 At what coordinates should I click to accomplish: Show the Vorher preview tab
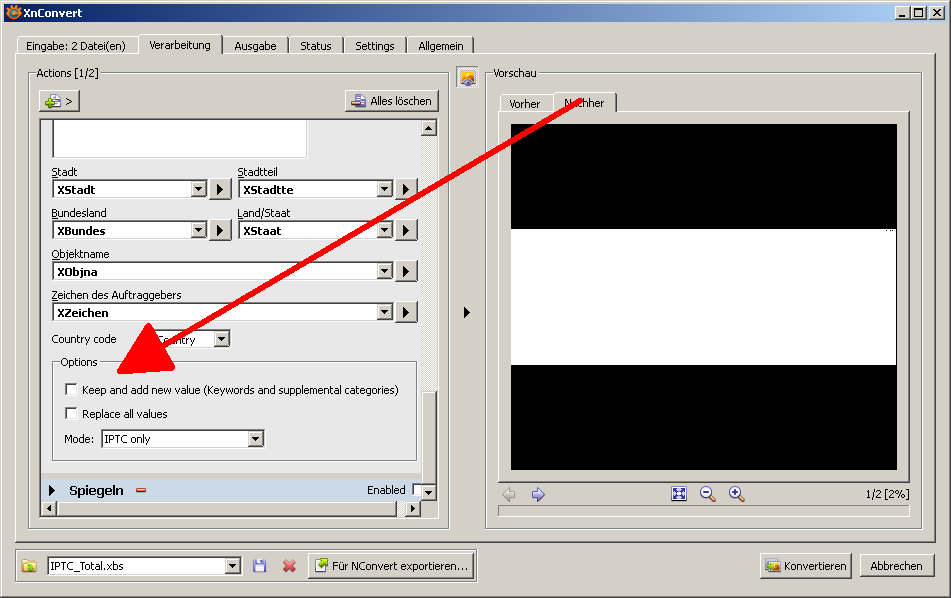click(525, 104)
